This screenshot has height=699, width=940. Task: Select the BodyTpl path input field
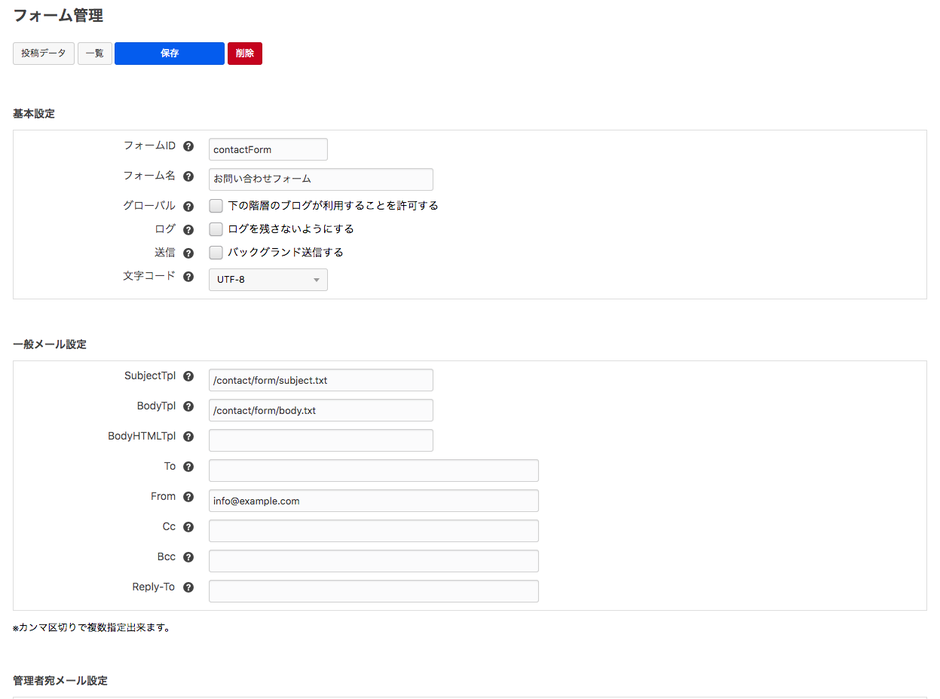pos(320,410)
